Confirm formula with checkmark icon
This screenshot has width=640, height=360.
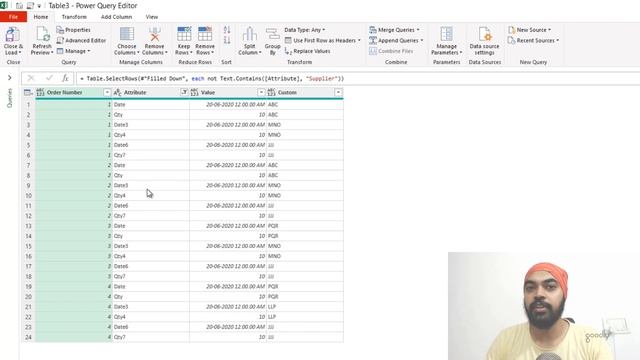click(x=49, y=78)
